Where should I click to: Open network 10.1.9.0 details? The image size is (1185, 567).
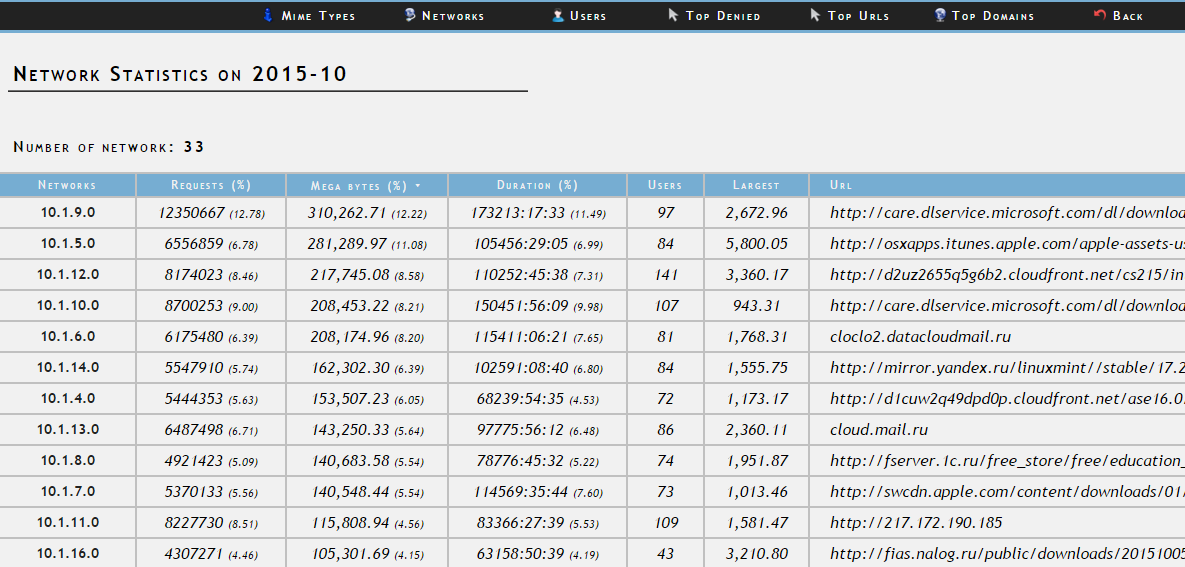pyautogui.click(x=68, y=212)
